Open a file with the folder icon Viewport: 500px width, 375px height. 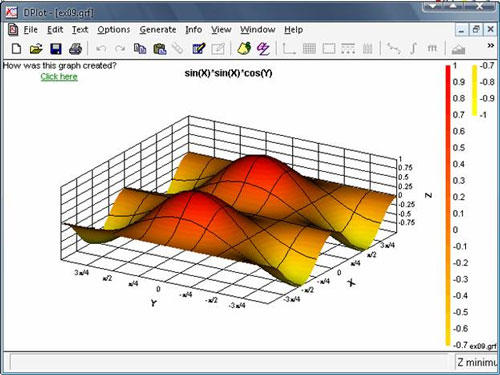pos(36,49)
